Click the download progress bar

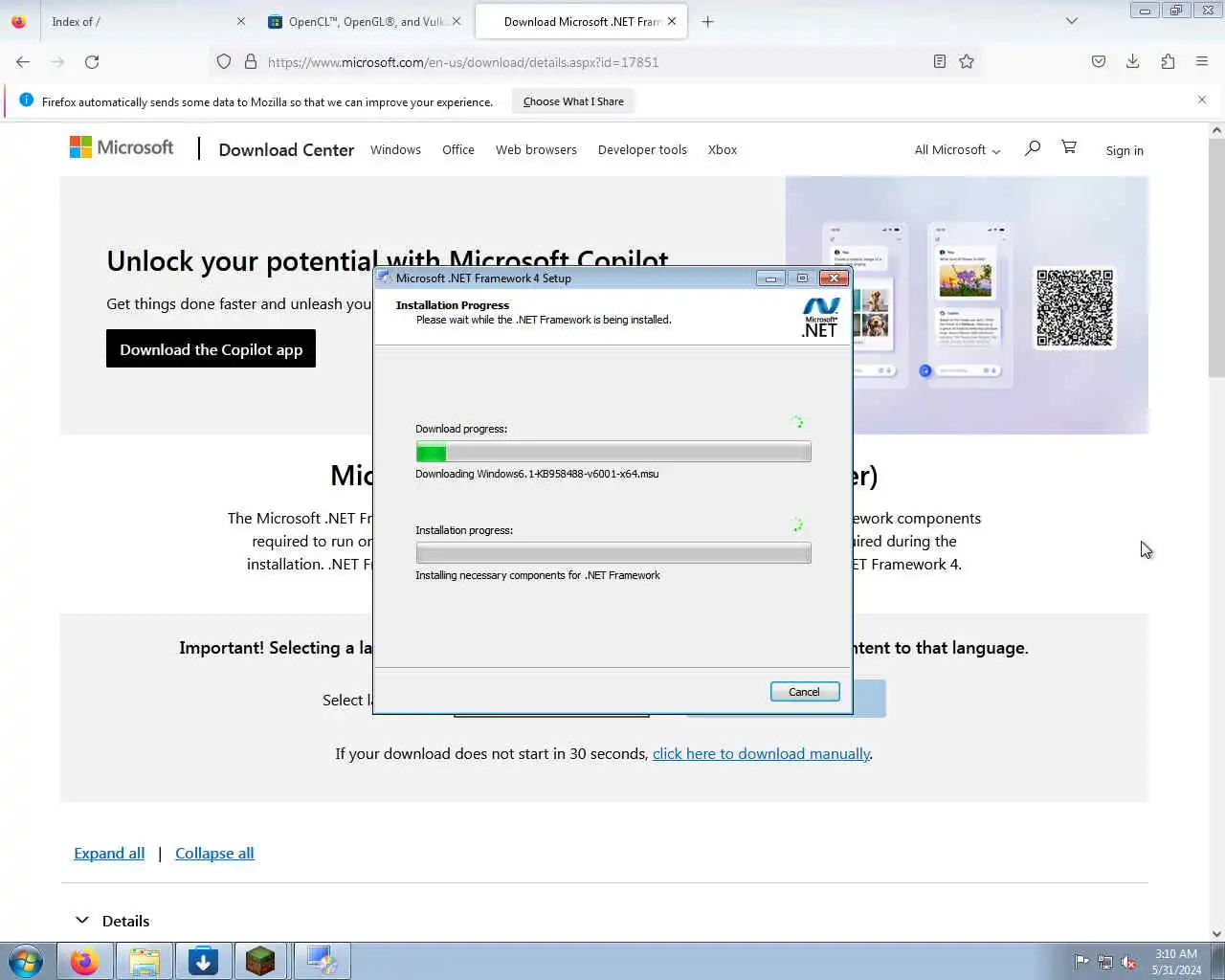click(x=613, y=453)
